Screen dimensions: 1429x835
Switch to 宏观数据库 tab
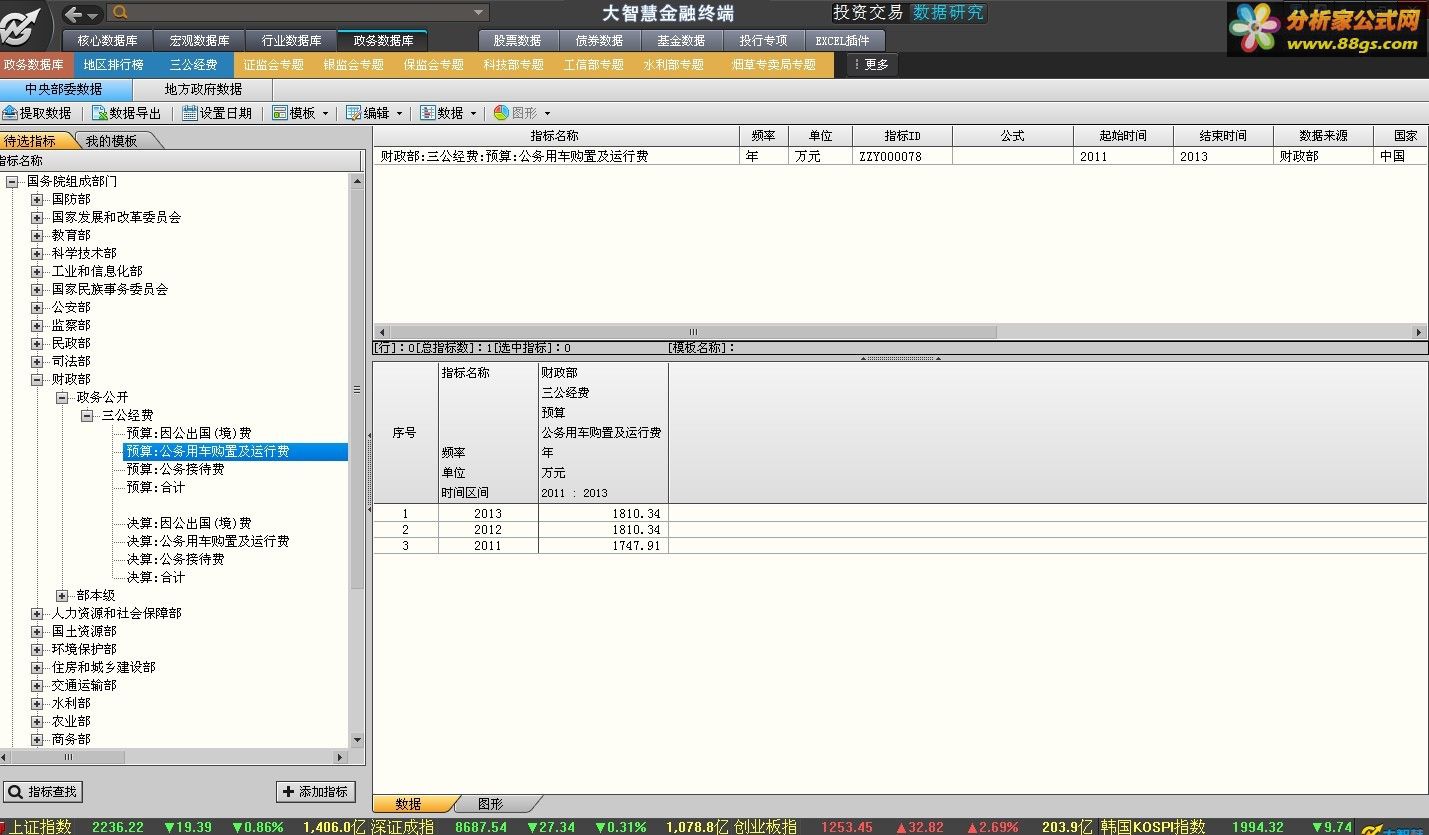200,40
